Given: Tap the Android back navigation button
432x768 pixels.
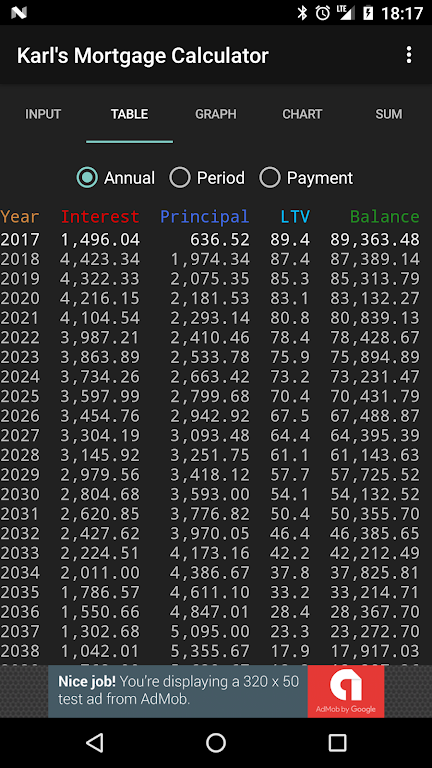Looking at the screenshot, I should pyautogui.click(x=95, y=743).
